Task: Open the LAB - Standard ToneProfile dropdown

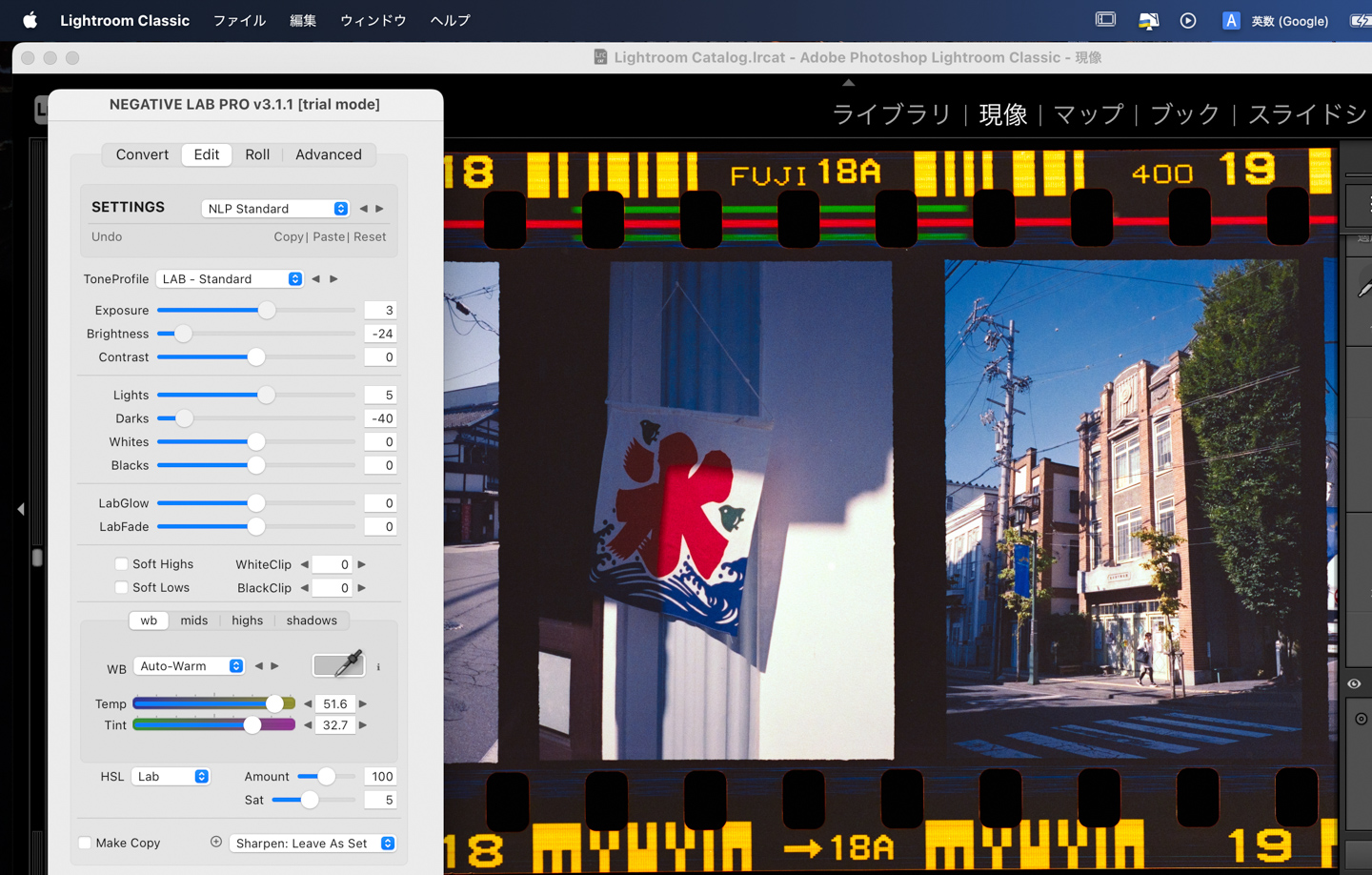Action: tap(230, 279)
